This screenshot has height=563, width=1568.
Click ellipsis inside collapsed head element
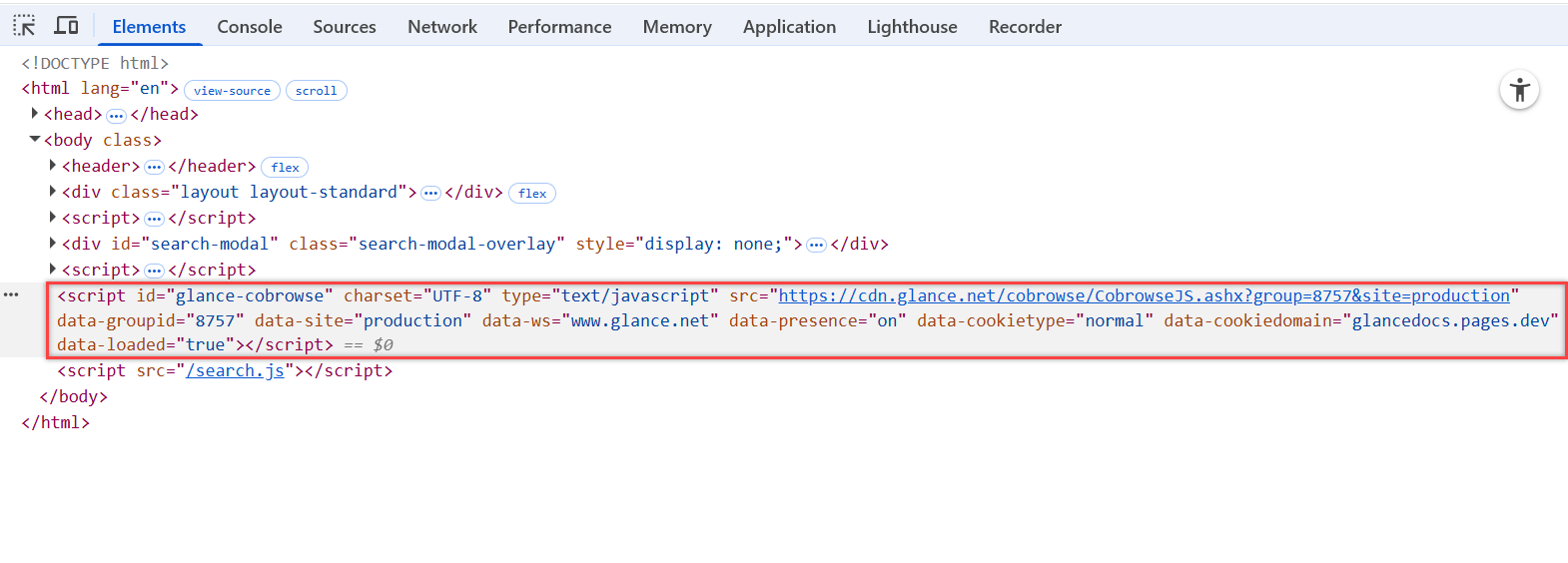tap(116, 116)
